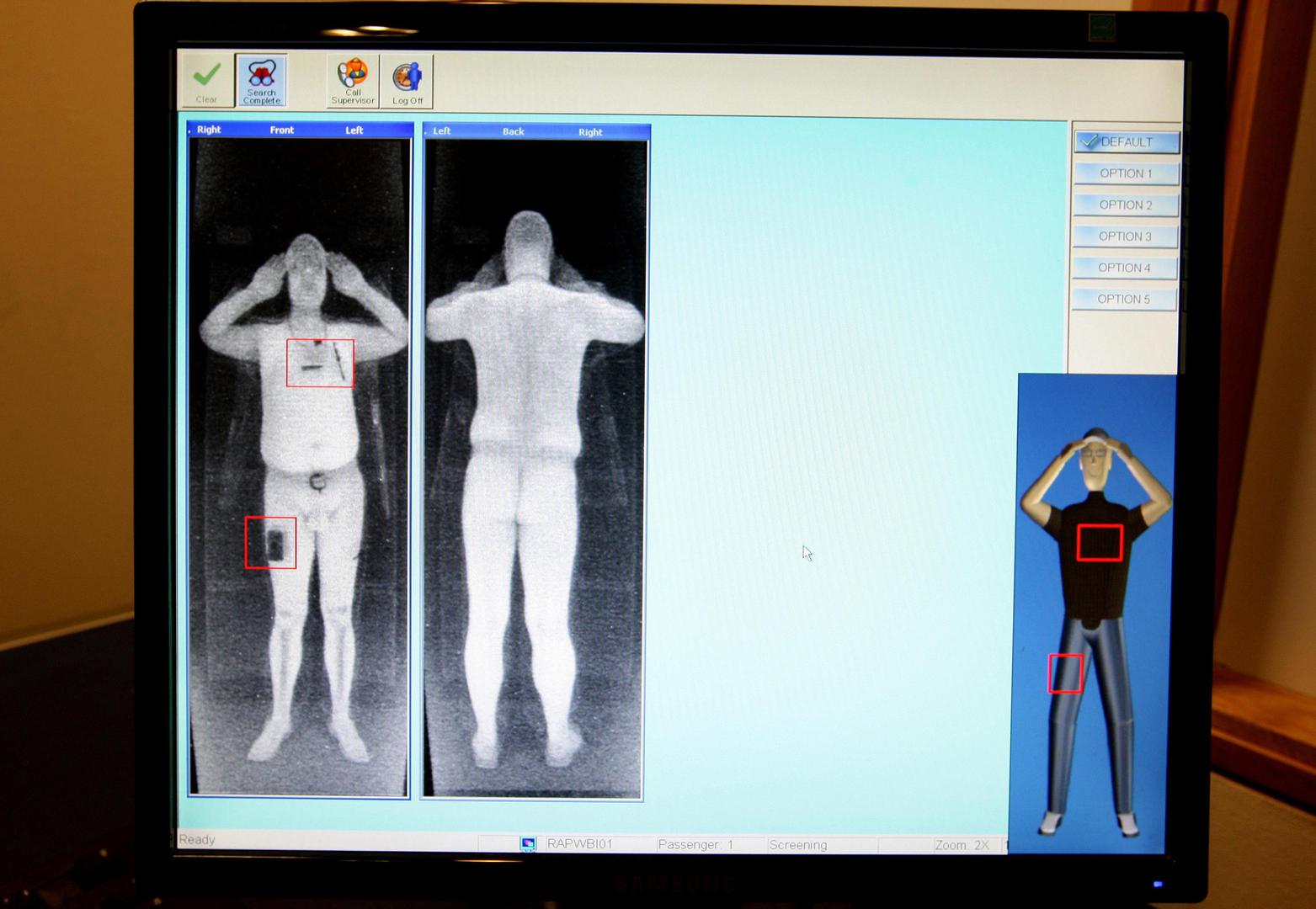The height and width of the screenshot is (909, 1316).
Task: Click red alert box on front scan thigh
Action: click(270, 543)
